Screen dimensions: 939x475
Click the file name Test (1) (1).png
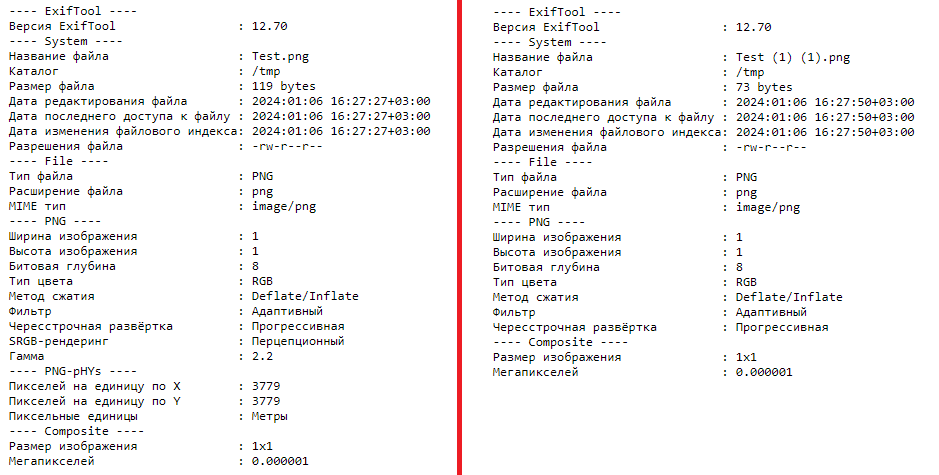click(x=793, y=58)
